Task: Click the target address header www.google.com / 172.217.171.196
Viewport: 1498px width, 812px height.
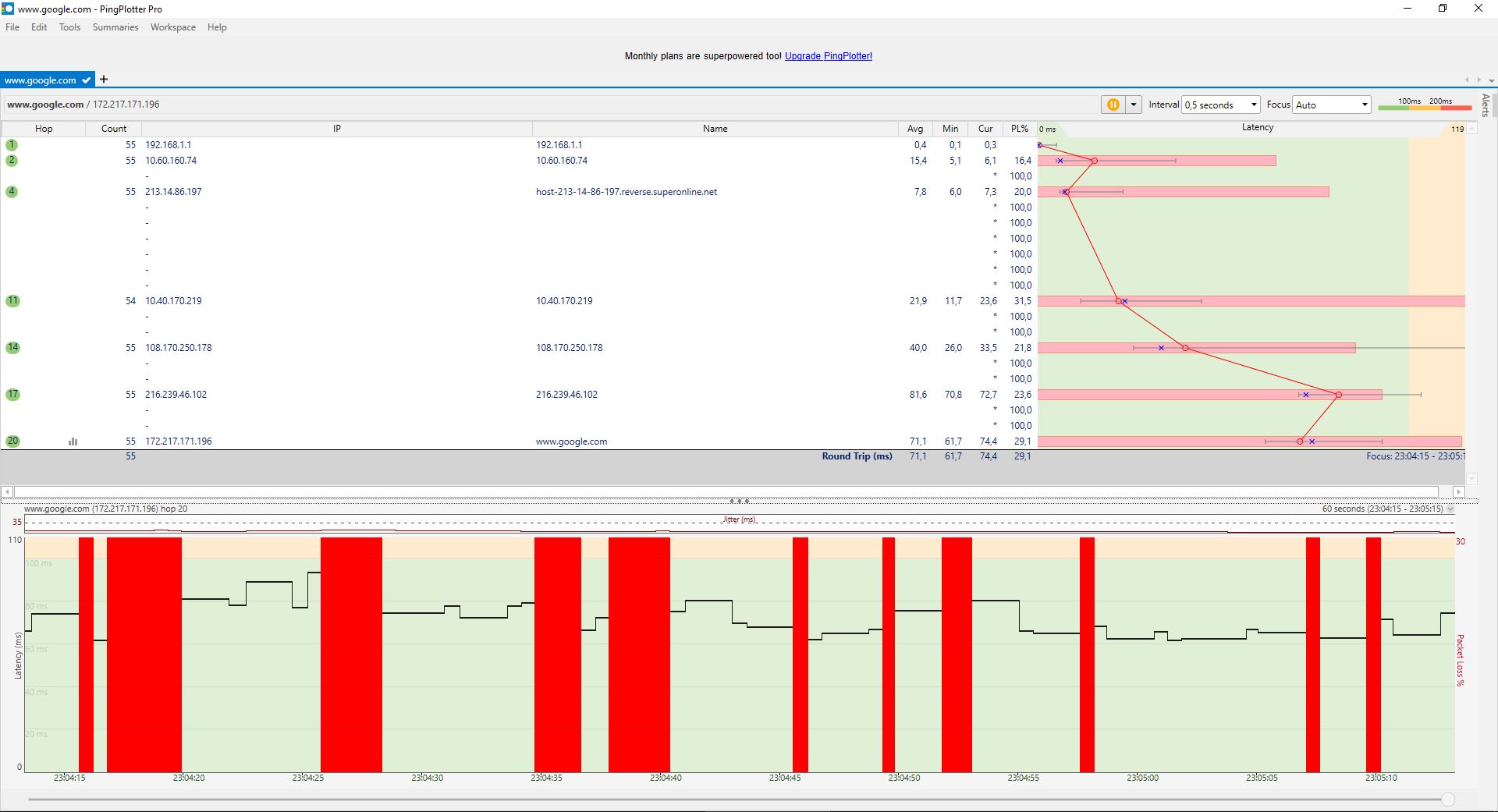Action: coord(83,105)
